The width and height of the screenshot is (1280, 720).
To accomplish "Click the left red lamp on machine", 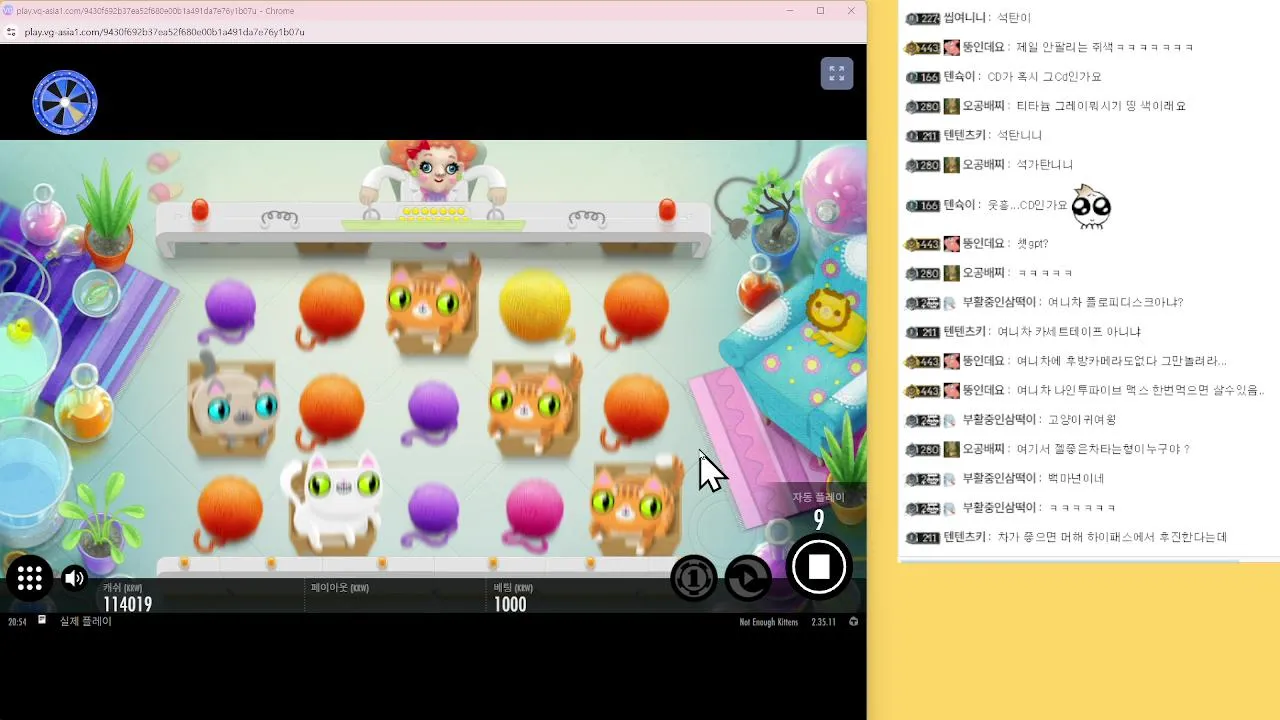I will tap(200, 210).
